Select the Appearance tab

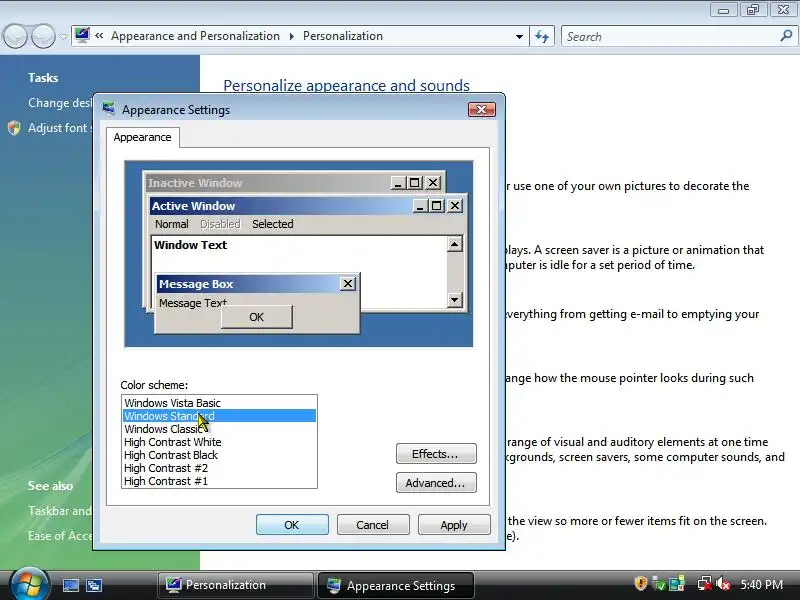pyautogui.click(x=142, y=137)
